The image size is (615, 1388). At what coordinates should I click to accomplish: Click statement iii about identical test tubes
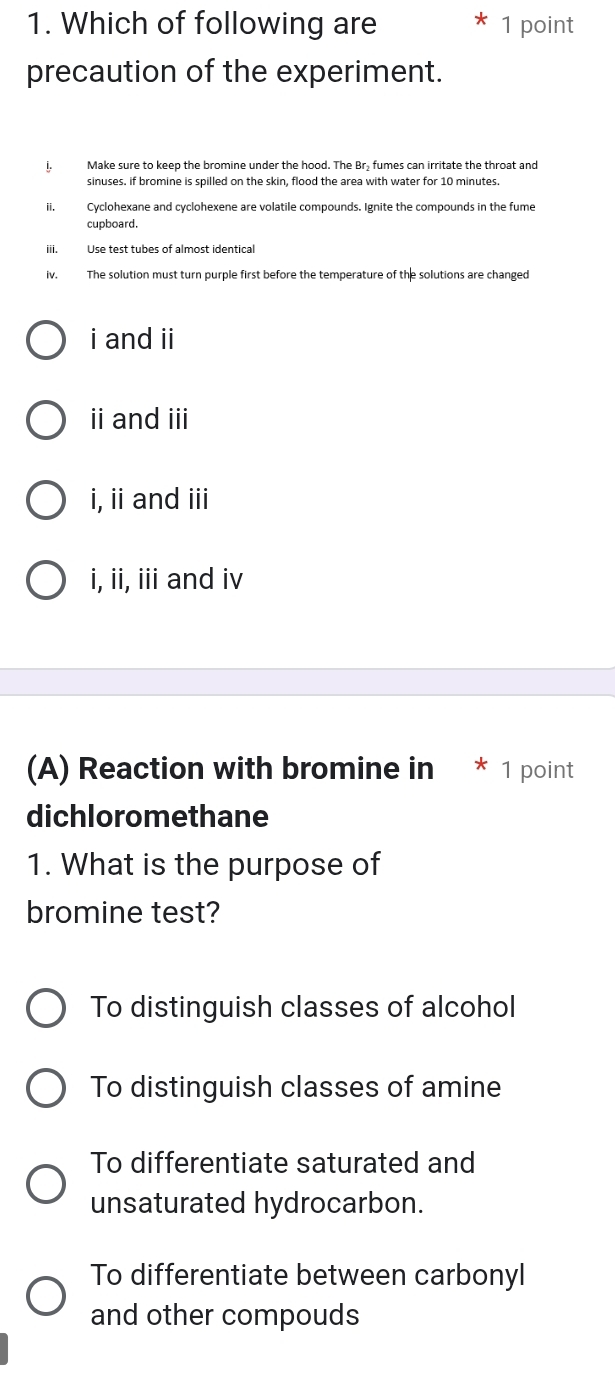(x=170, y=249)
